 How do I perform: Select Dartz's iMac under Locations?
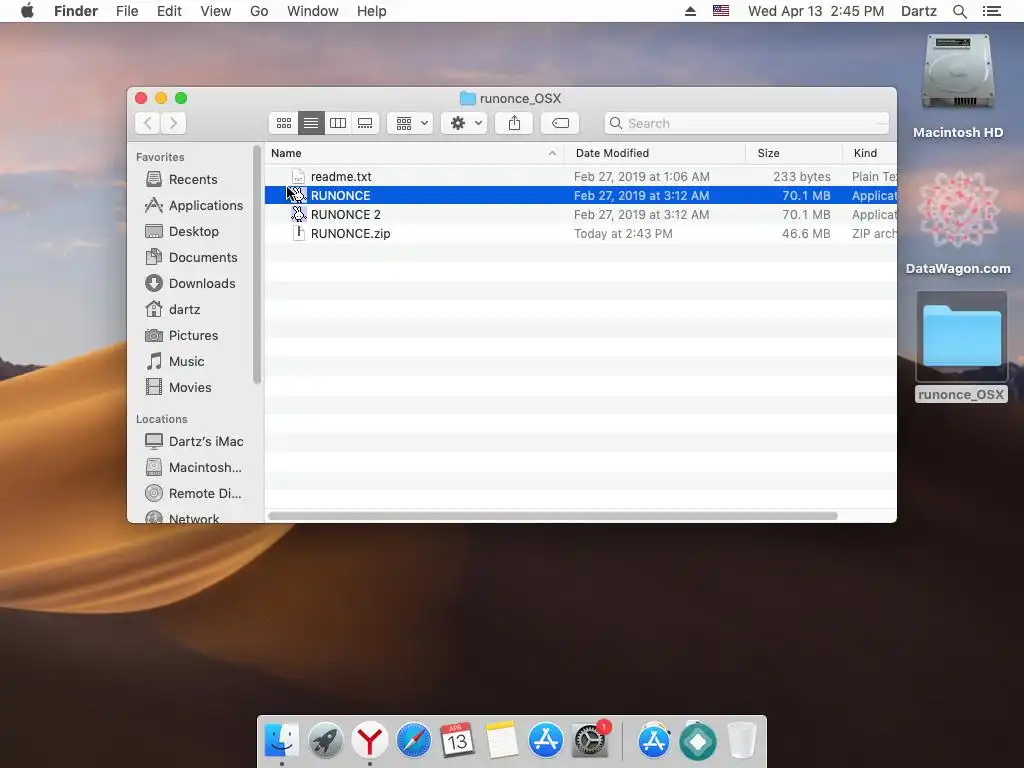click(194, 441)
